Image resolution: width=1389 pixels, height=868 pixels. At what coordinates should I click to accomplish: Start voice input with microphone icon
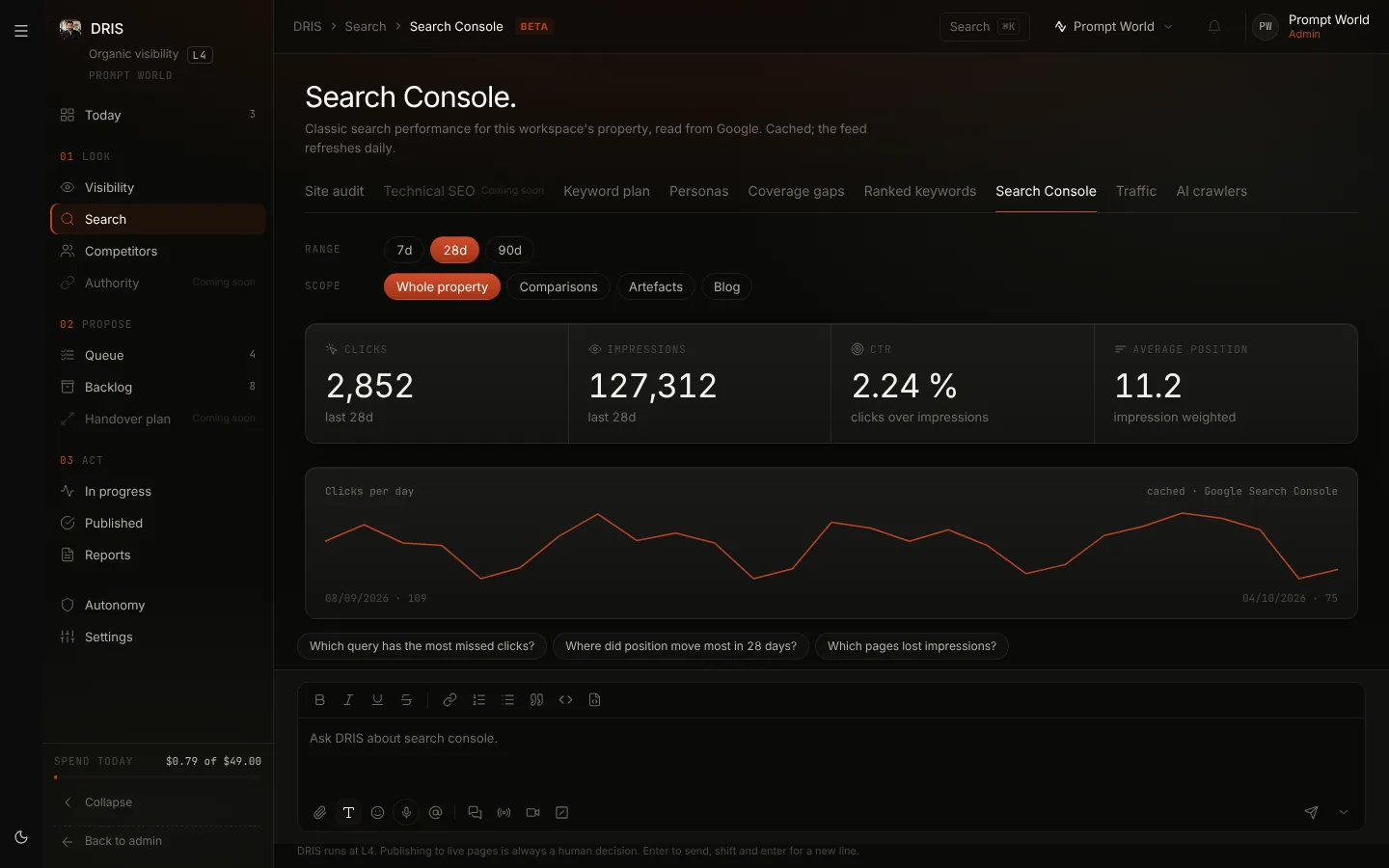[407, 813]
